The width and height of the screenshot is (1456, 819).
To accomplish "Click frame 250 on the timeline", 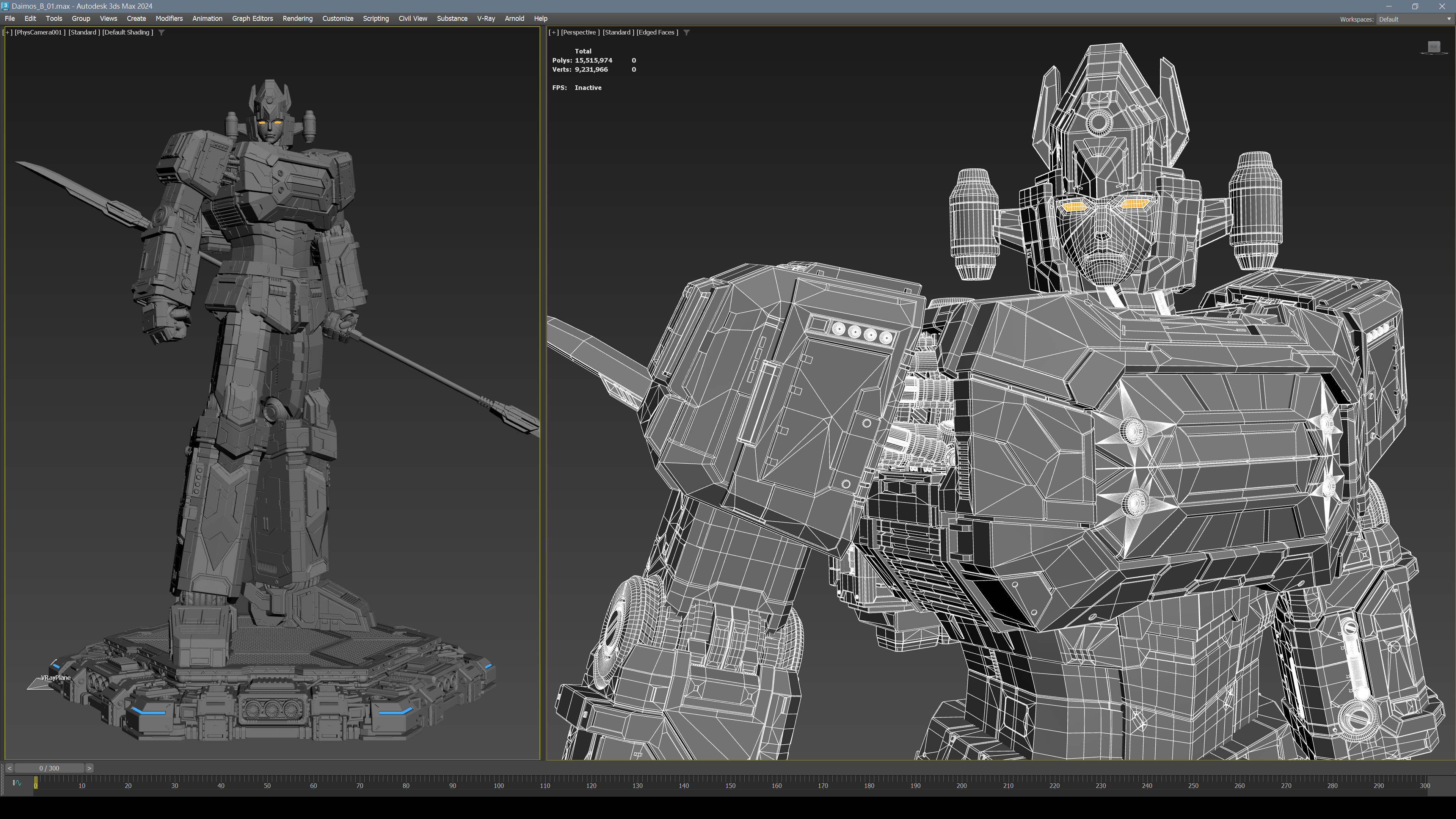I will pos(1193,786).
